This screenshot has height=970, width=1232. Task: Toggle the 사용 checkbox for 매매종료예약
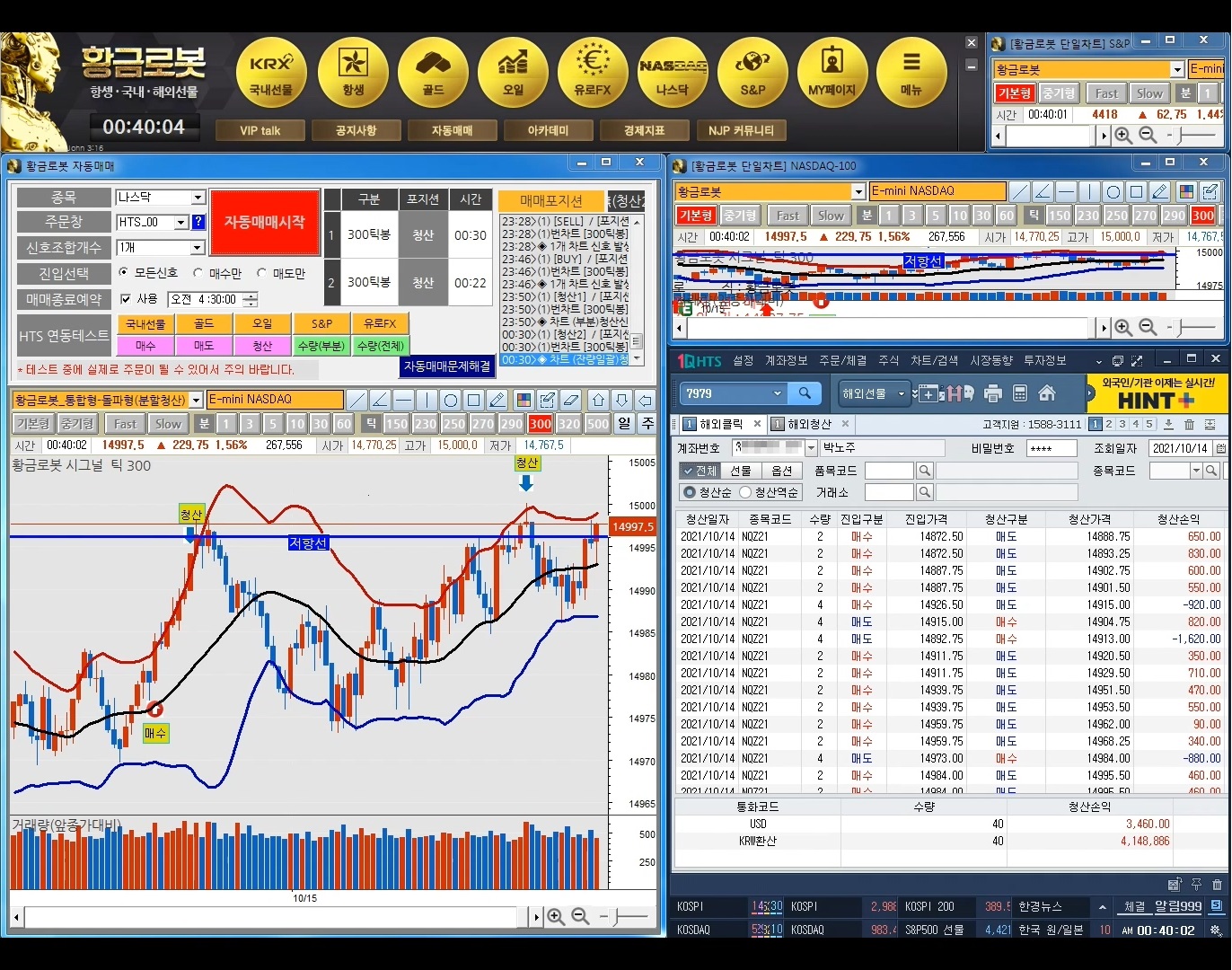point(126,299)
